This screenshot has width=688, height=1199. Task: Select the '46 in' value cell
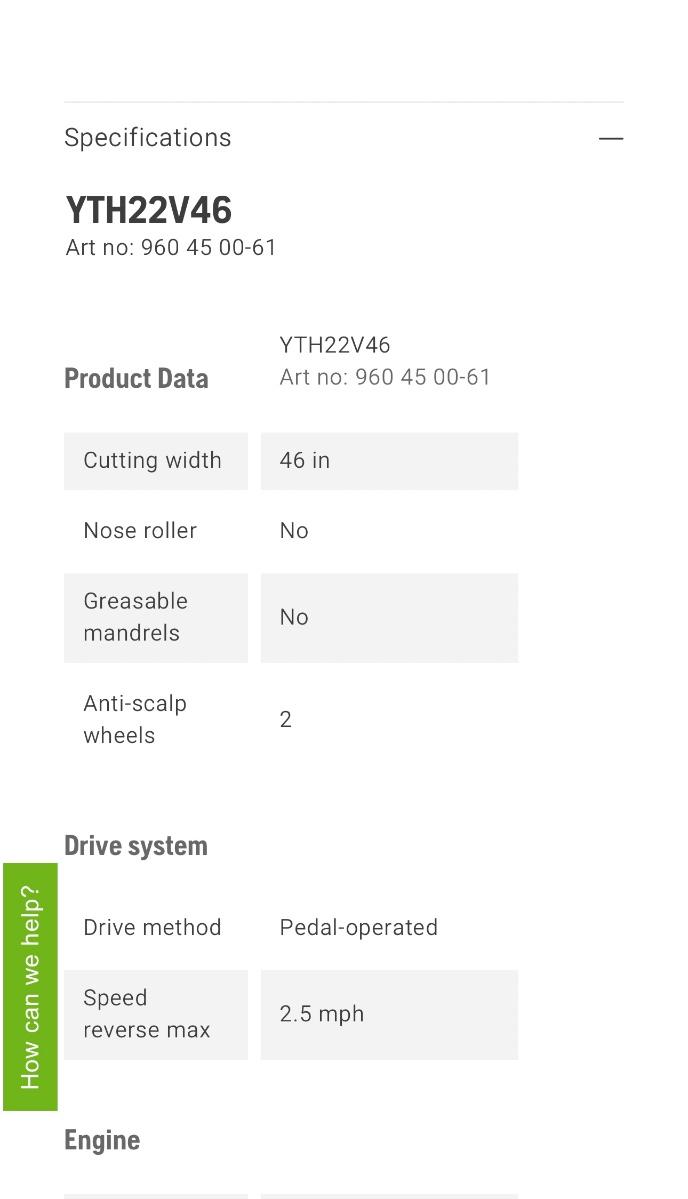tap(388, 461)
